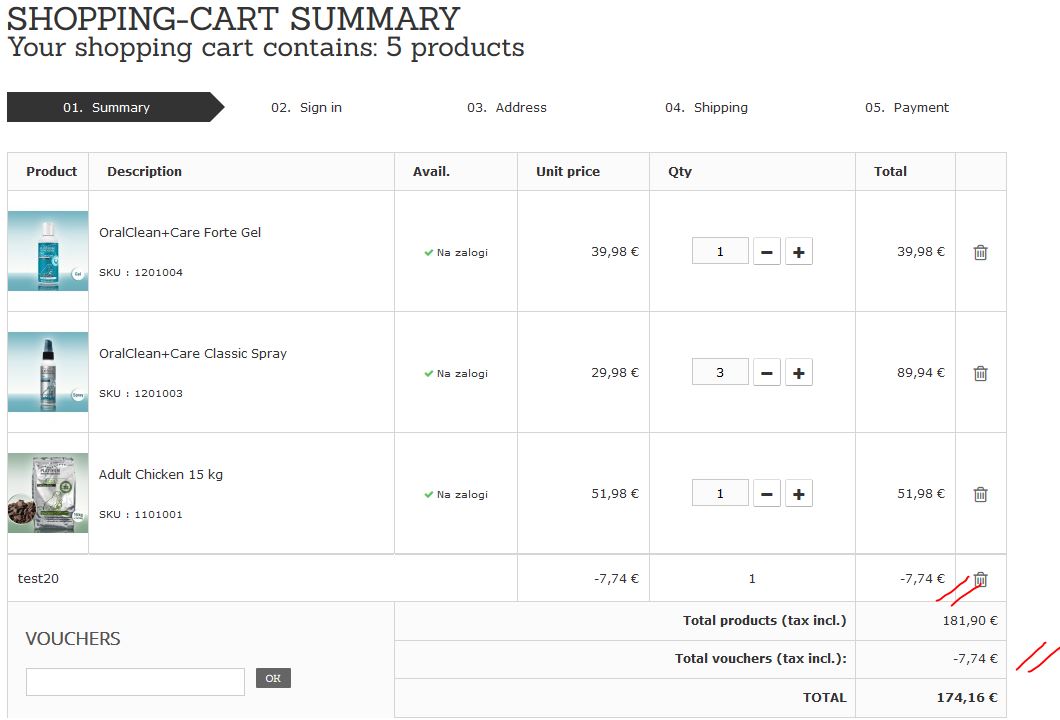Remove the test20 voucher
The image size is (1060, 720).
coord(980,580)
